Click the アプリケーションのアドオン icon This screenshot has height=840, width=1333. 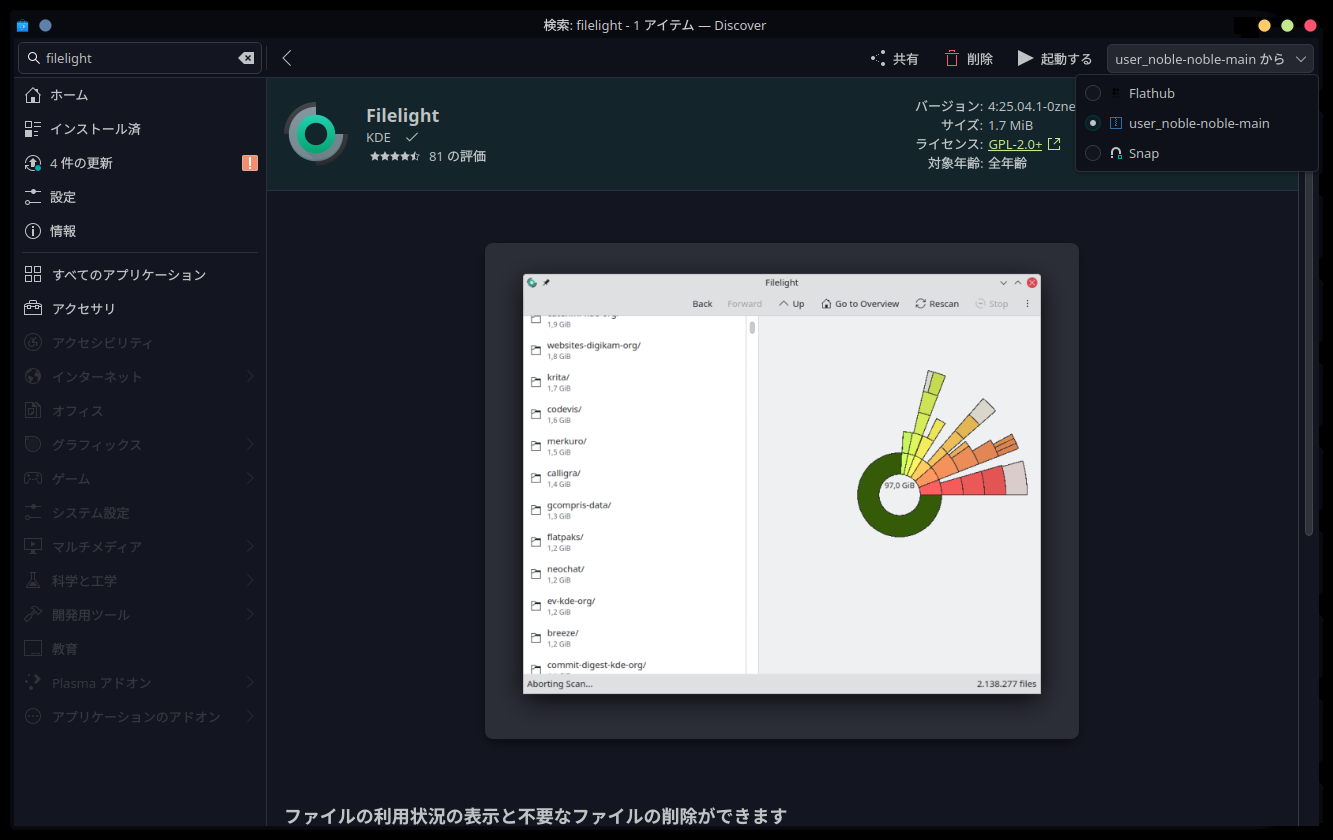(33, 716)
